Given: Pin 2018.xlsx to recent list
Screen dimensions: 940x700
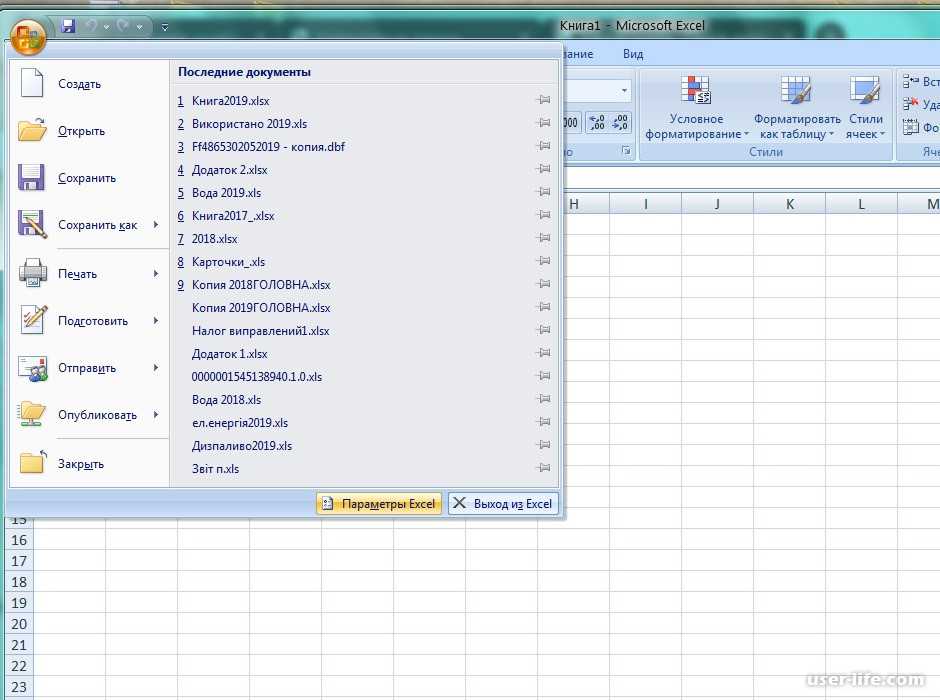Looking at the screenshot, I should [x=543, y=237].
